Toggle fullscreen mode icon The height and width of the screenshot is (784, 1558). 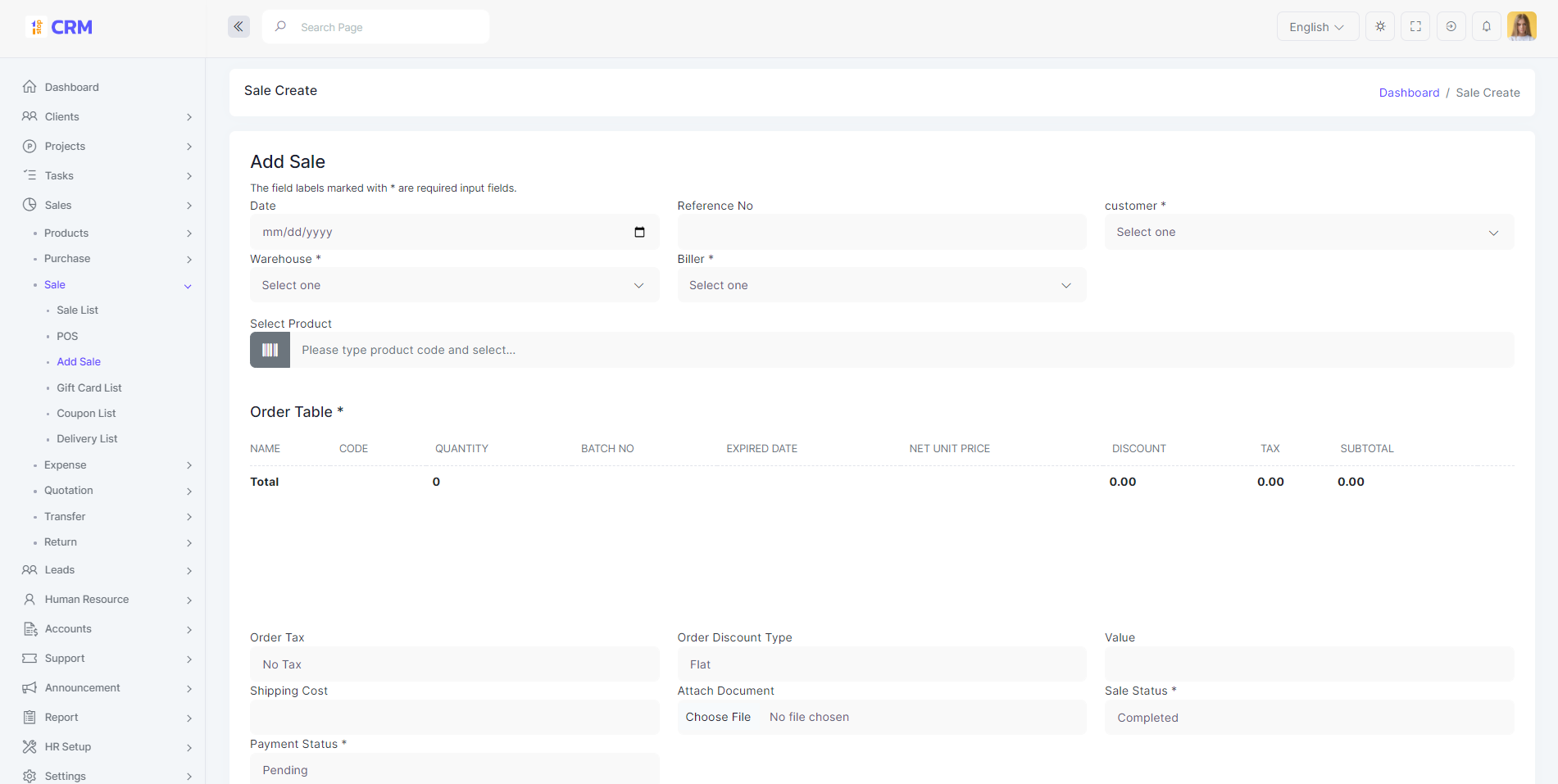(1415, 26)
